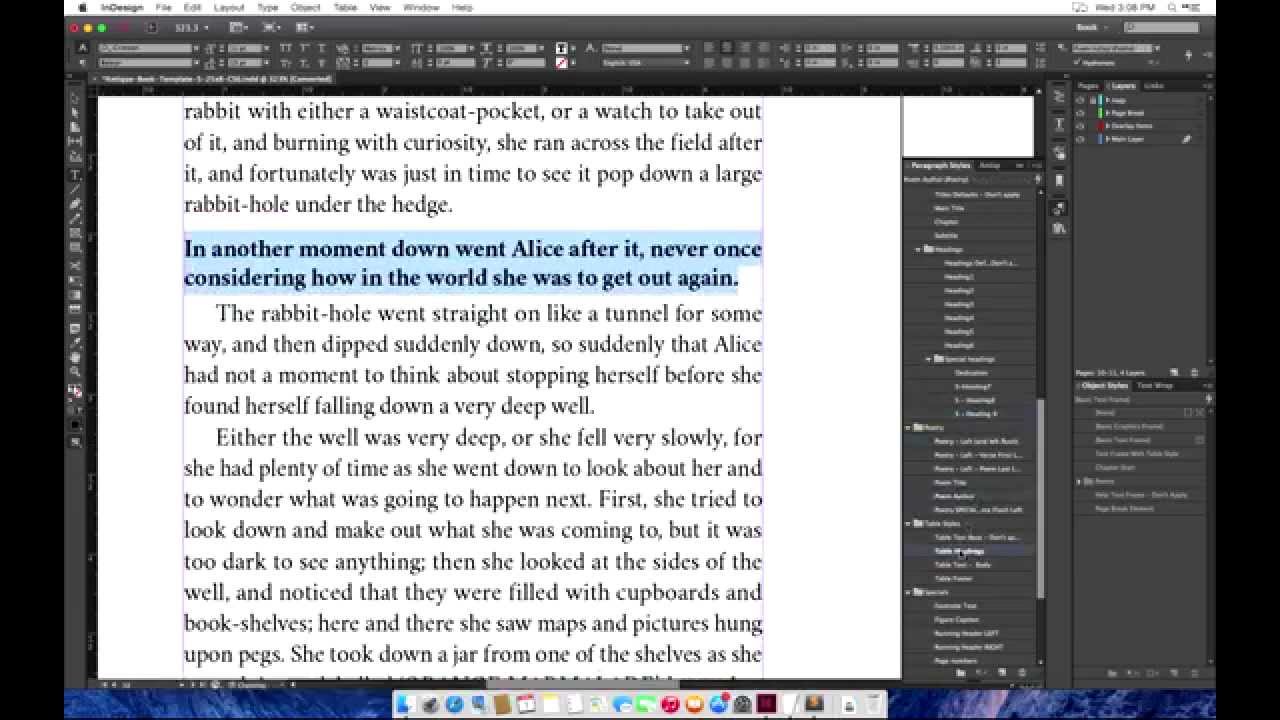Switch to character formatting controls icon
The image size is (1280, 720).
(x=83, y=48)
